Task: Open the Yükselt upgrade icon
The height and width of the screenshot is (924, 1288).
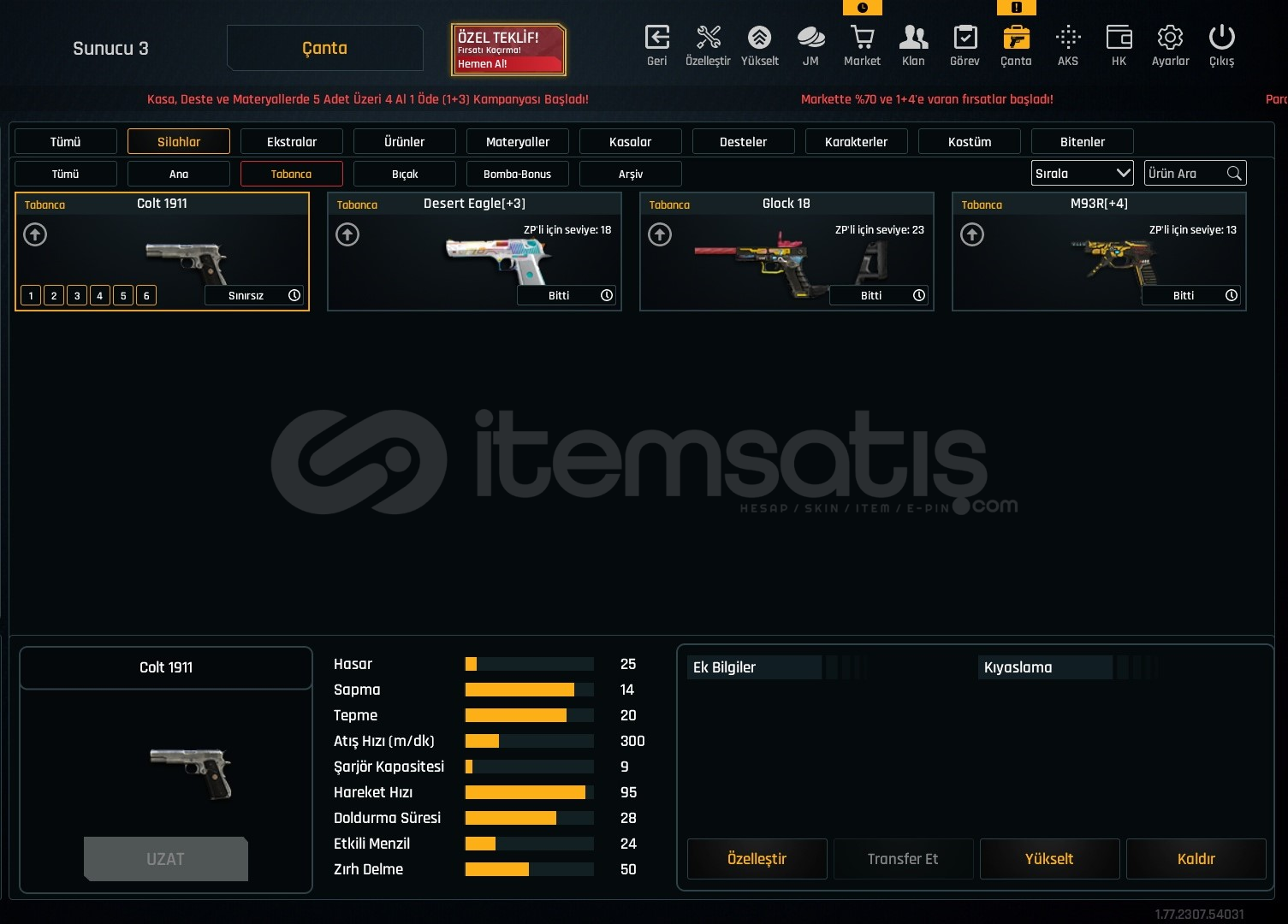Action: 759,38
